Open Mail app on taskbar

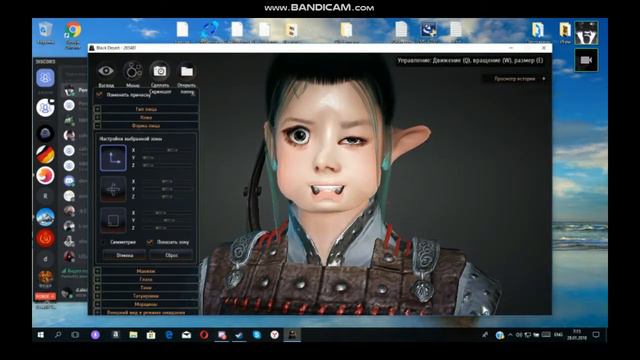[187, 335]
